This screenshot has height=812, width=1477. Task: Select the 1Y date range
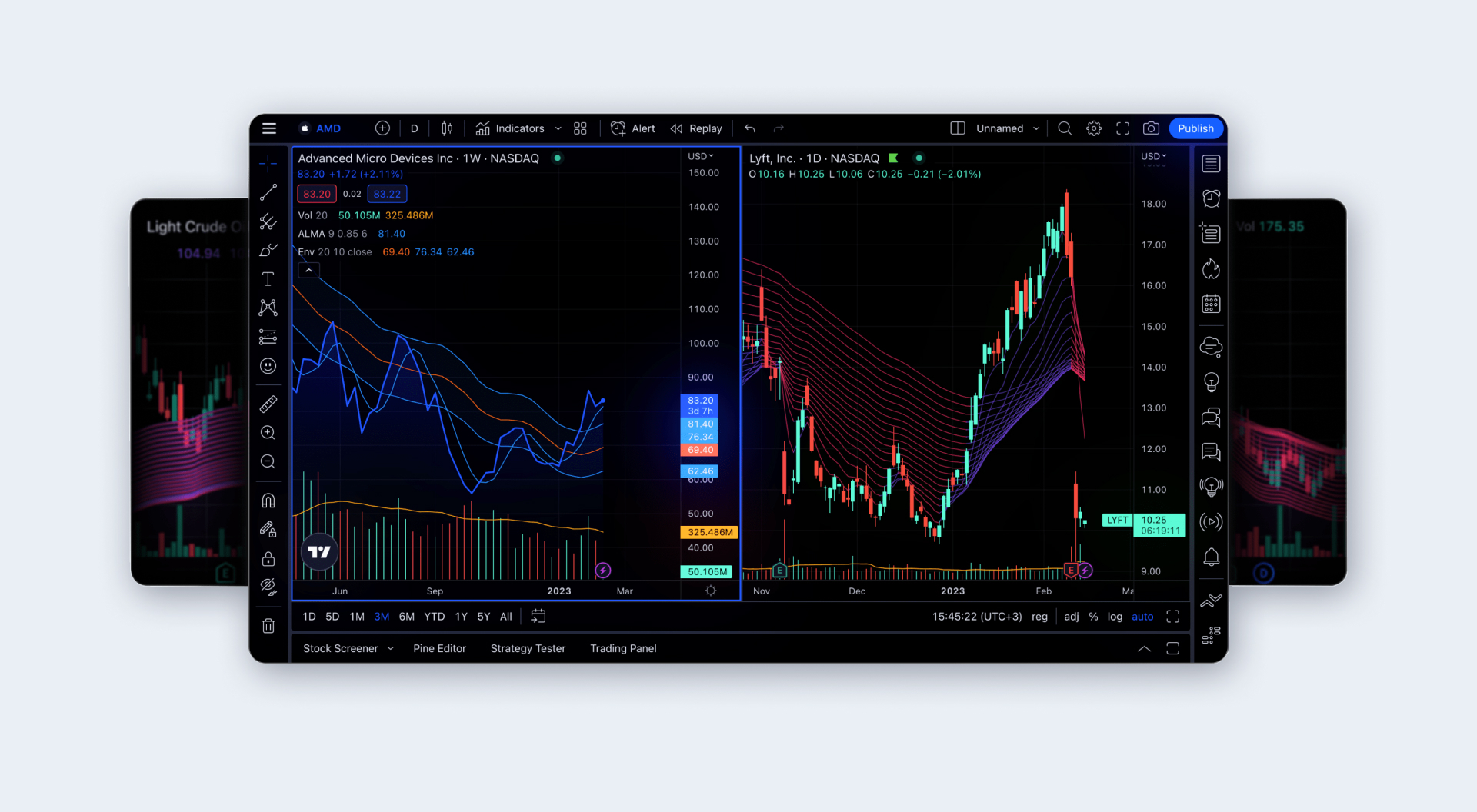(462, 617)
